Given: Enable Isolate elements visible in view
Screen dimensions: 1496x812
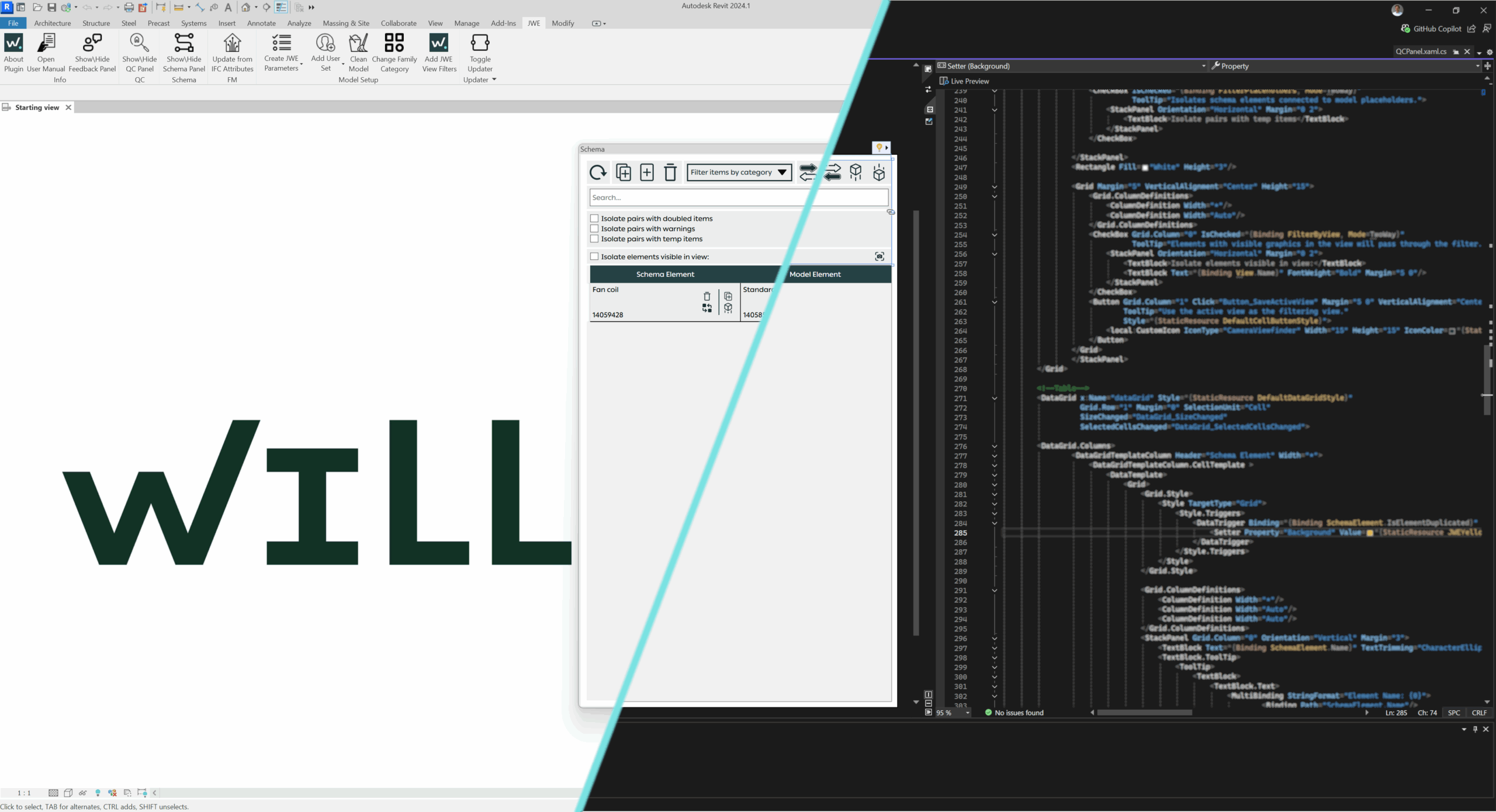Looking at the screenshot, I should [x=594, y=256].
